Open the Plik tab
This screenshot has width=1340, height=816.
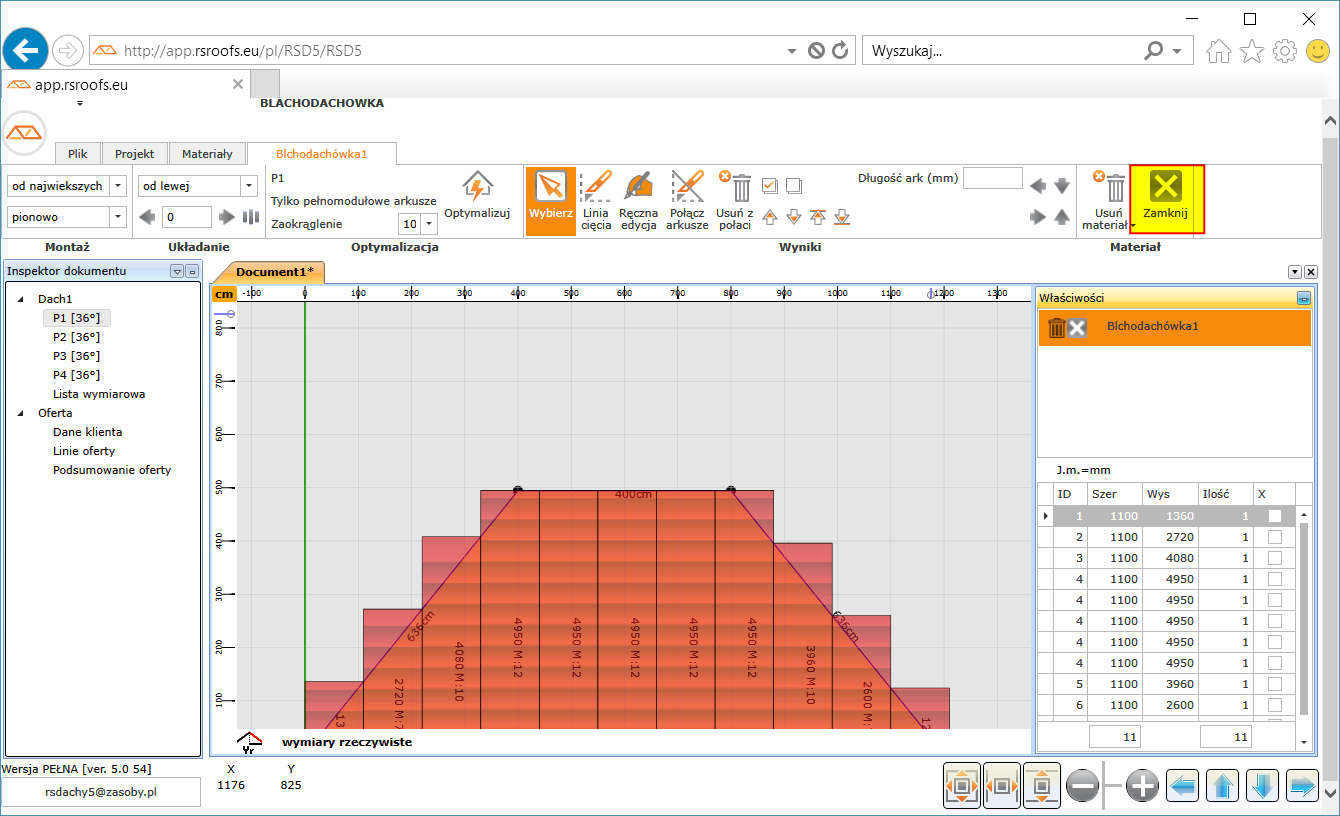click(x=78, y=154)
